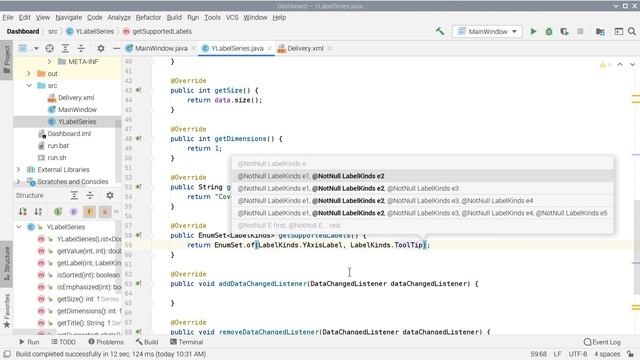Click override gutter icon beside addDataChangedListener
The width and height of the screenshot is (640, 360).
click(139, 284)
